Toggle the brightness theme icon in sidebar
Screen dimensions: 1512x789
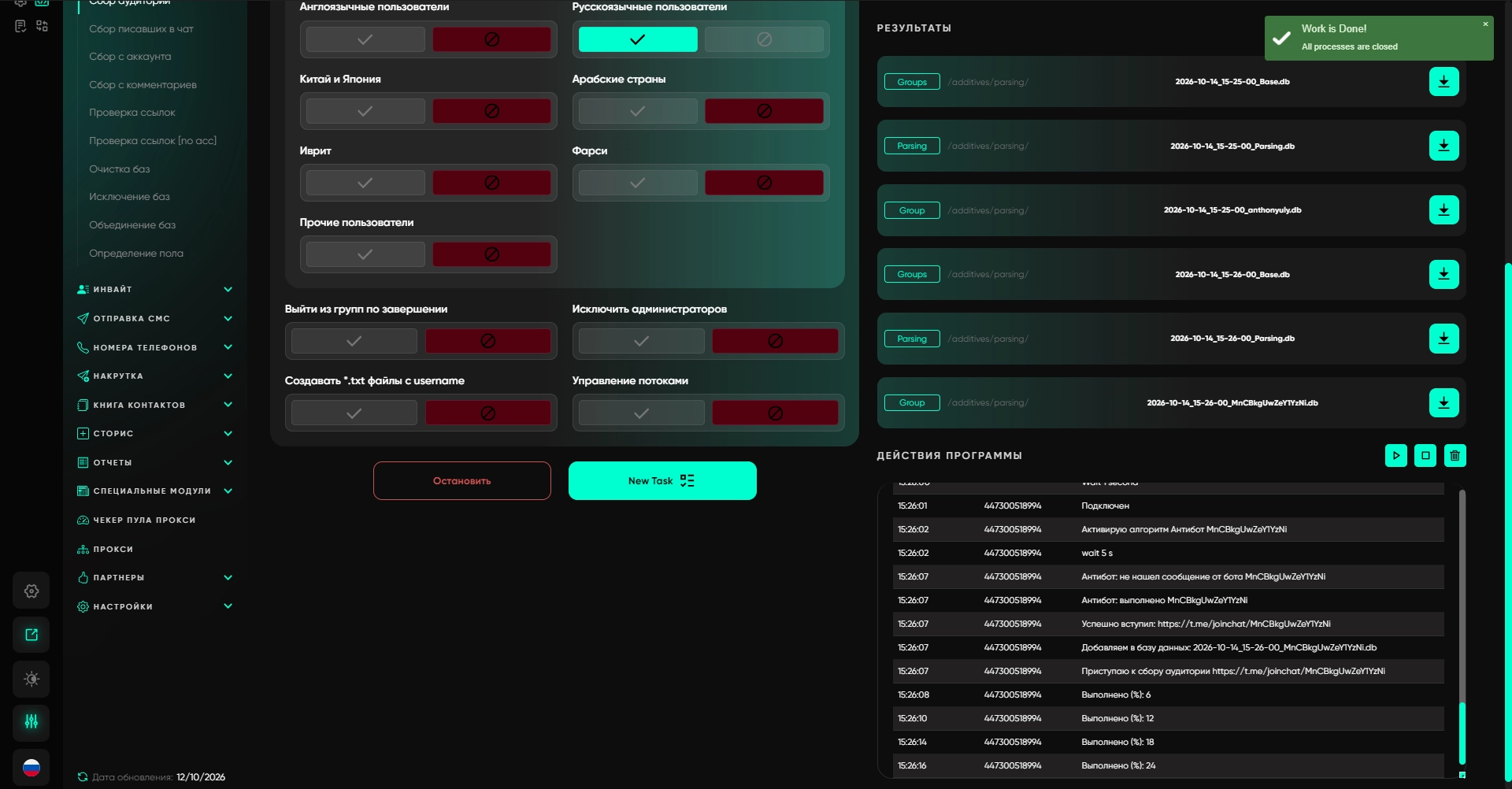tap(31, 679)
